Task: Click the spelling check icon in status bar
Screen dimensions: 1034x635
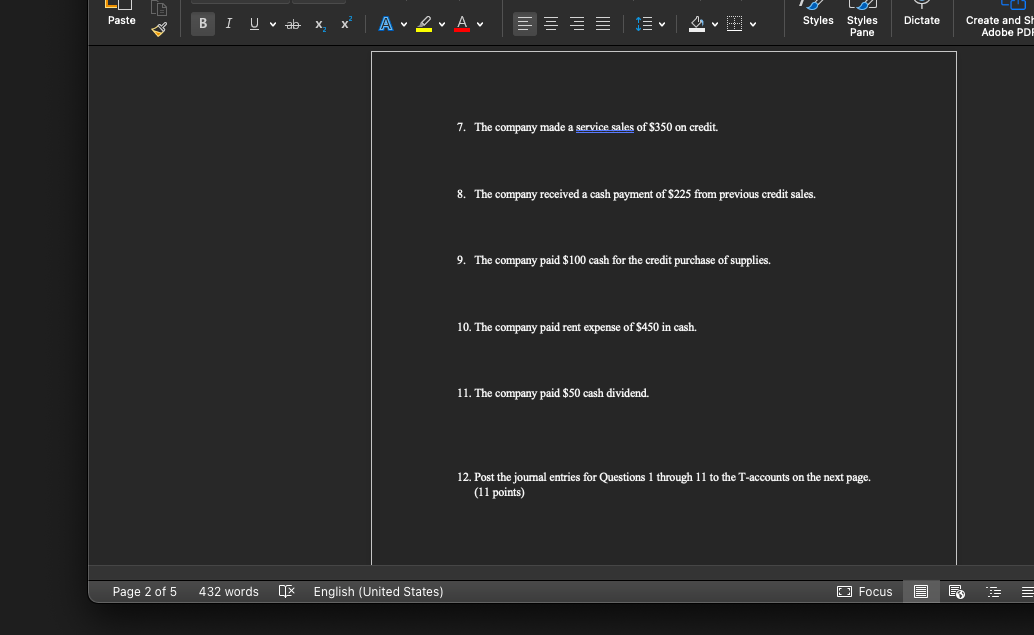Action: (x=286, y=591)
